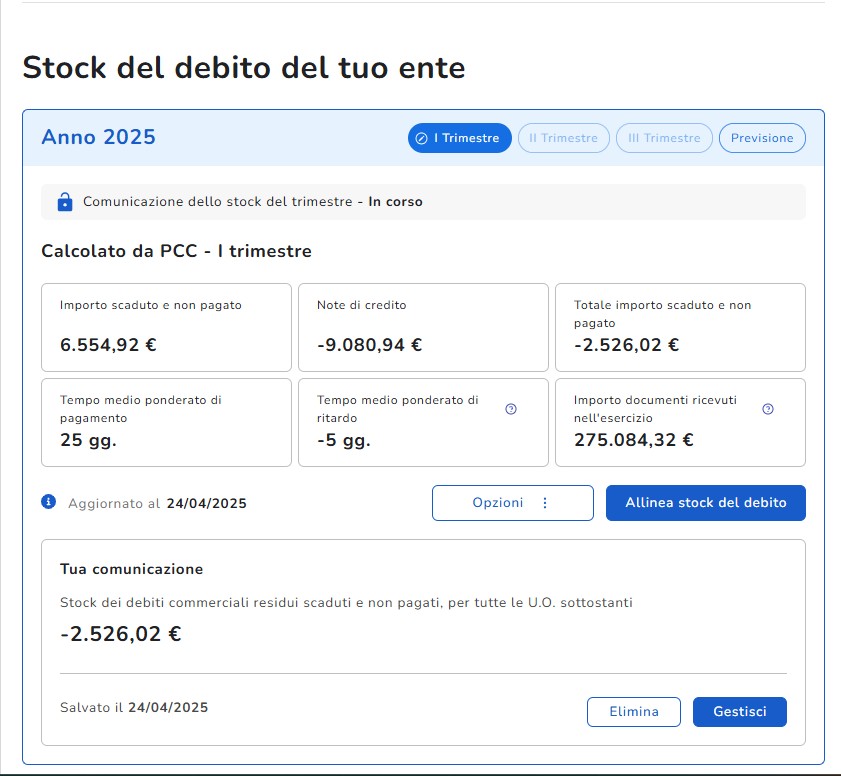
Task: Select the Note di credito card
Action: (423, 328)
